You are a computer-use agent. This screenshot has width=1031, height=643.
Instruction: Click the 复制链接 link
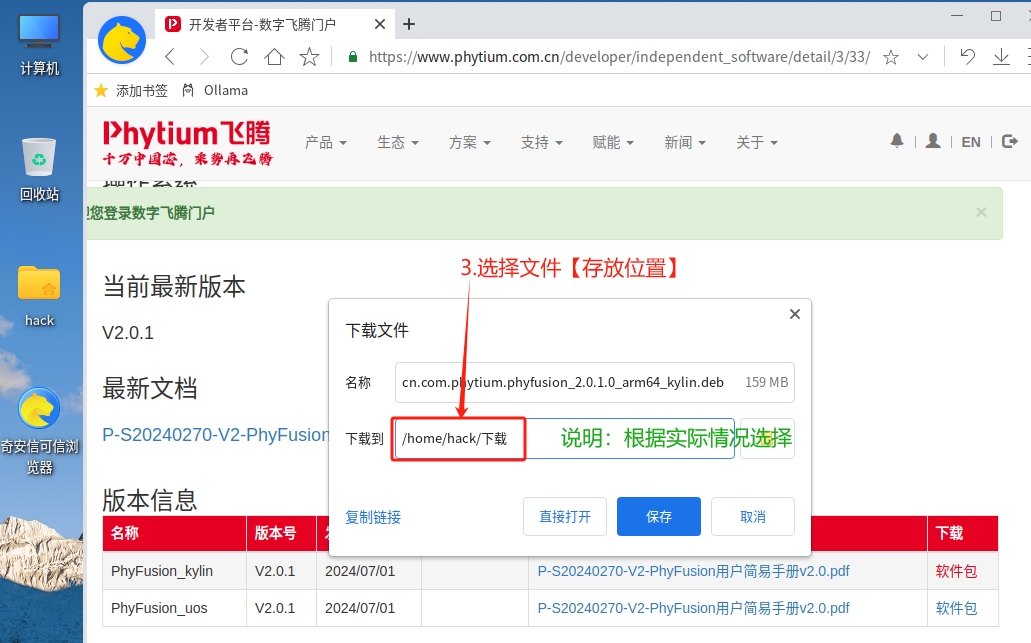coord(373,517)
